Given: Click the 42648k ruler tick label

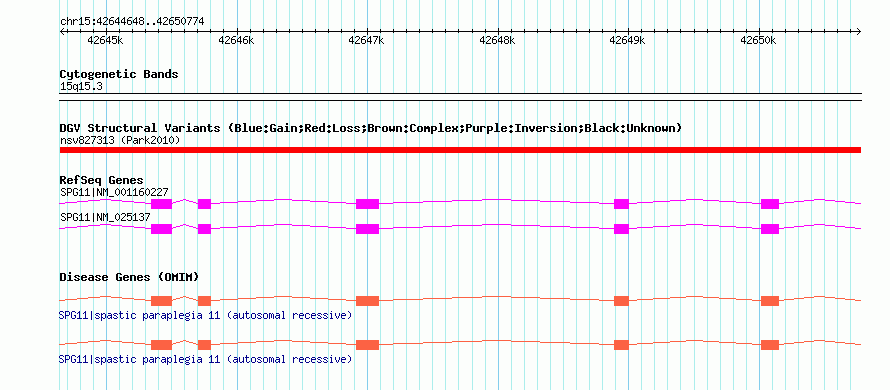Looking at the screenshot, I should (x=497, y=40).
